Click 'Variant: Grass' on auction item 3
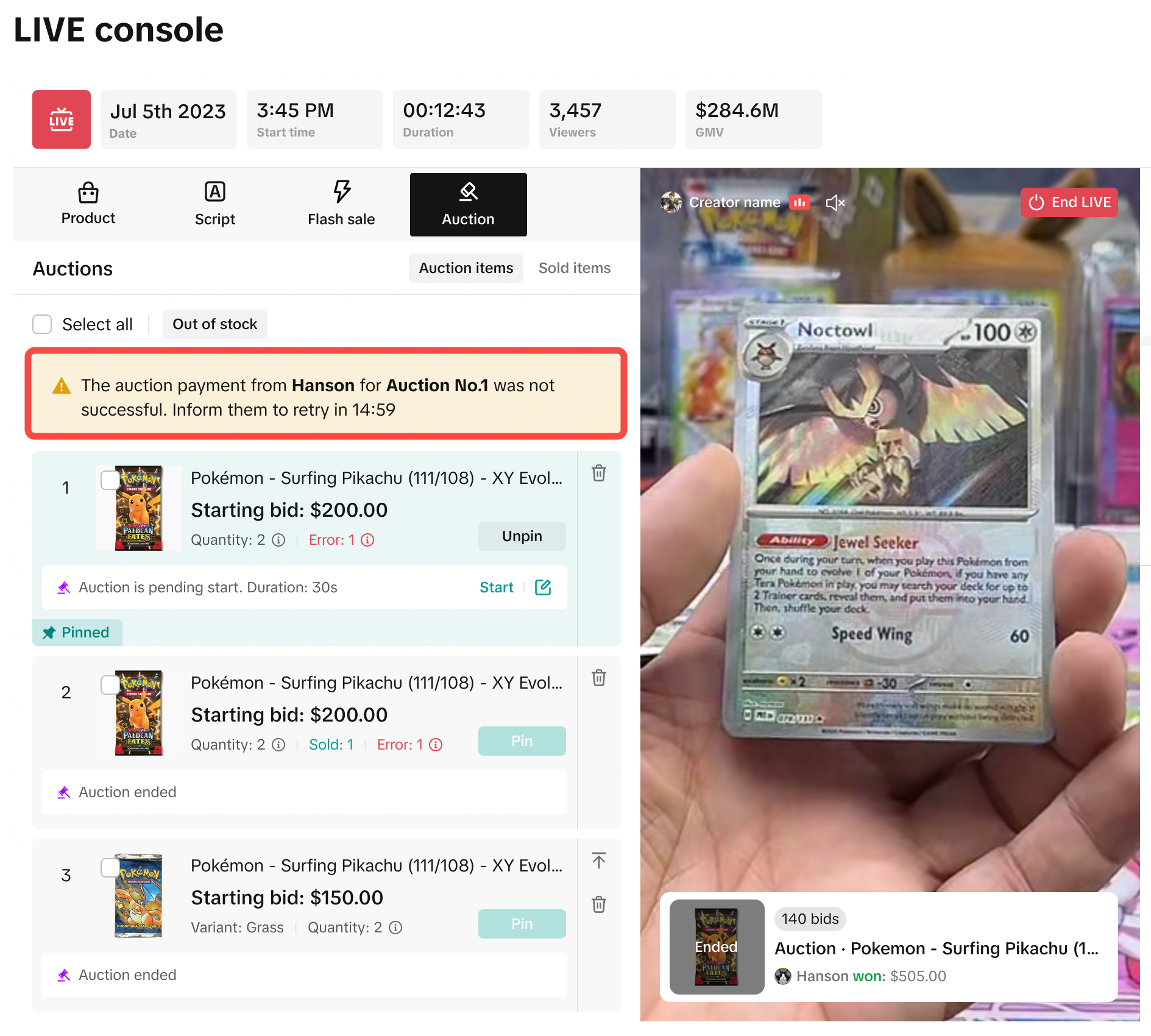Viewport: 1151px width, 1036px height. [237, 928]
